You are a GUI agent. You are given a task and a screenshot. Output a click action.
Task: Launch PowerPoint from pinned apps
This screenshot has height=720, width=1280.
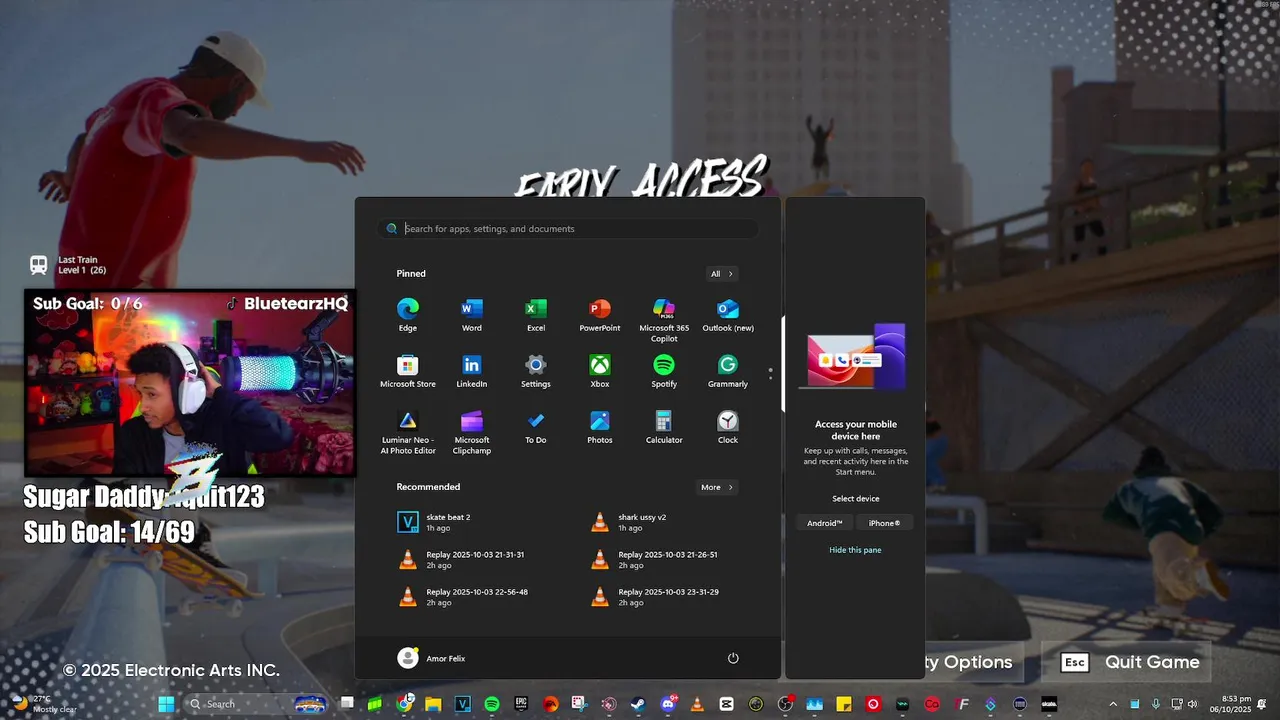(600, 314)
